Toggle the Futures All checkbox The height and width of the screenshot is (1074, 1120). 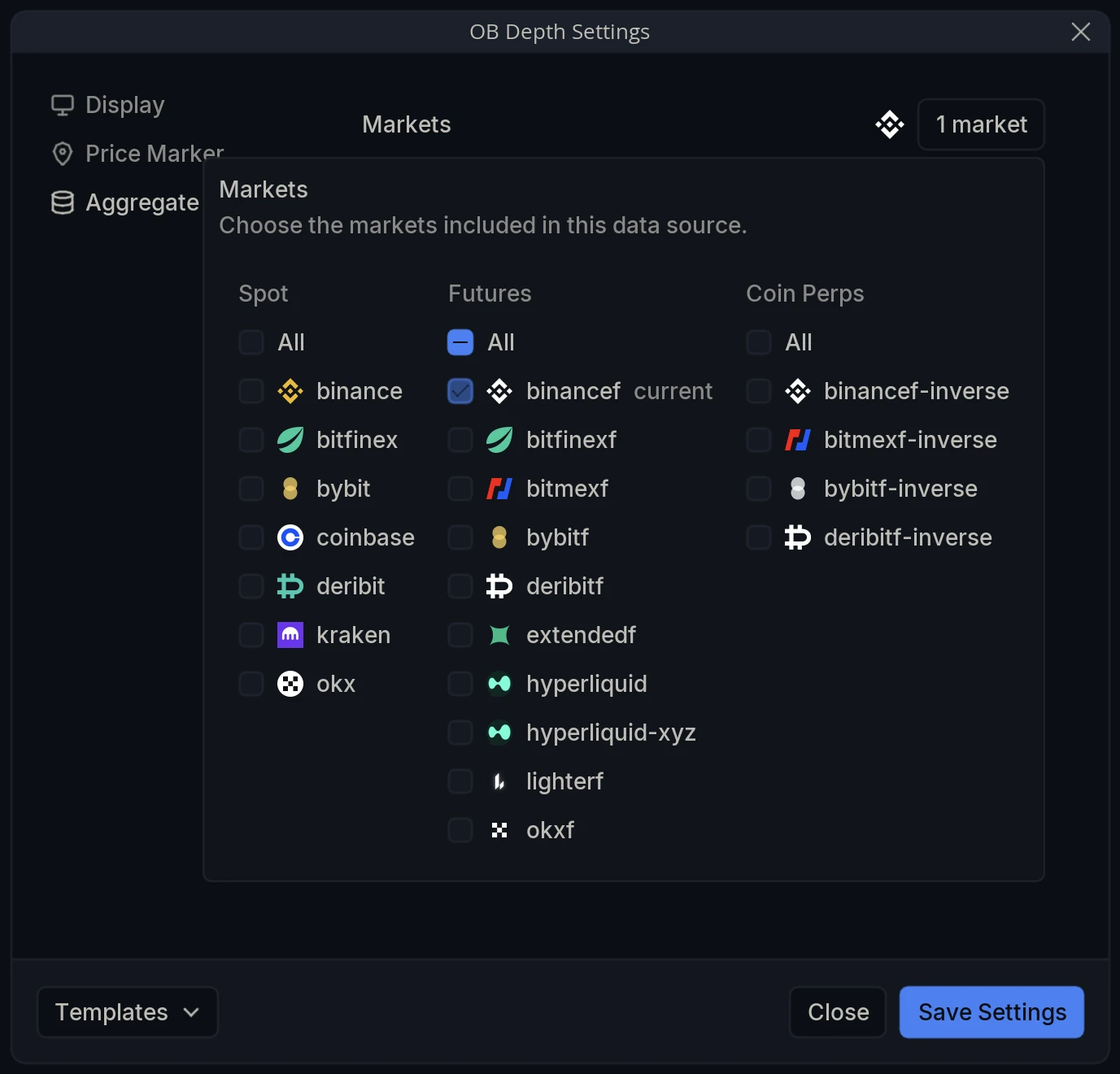point(460,342)
